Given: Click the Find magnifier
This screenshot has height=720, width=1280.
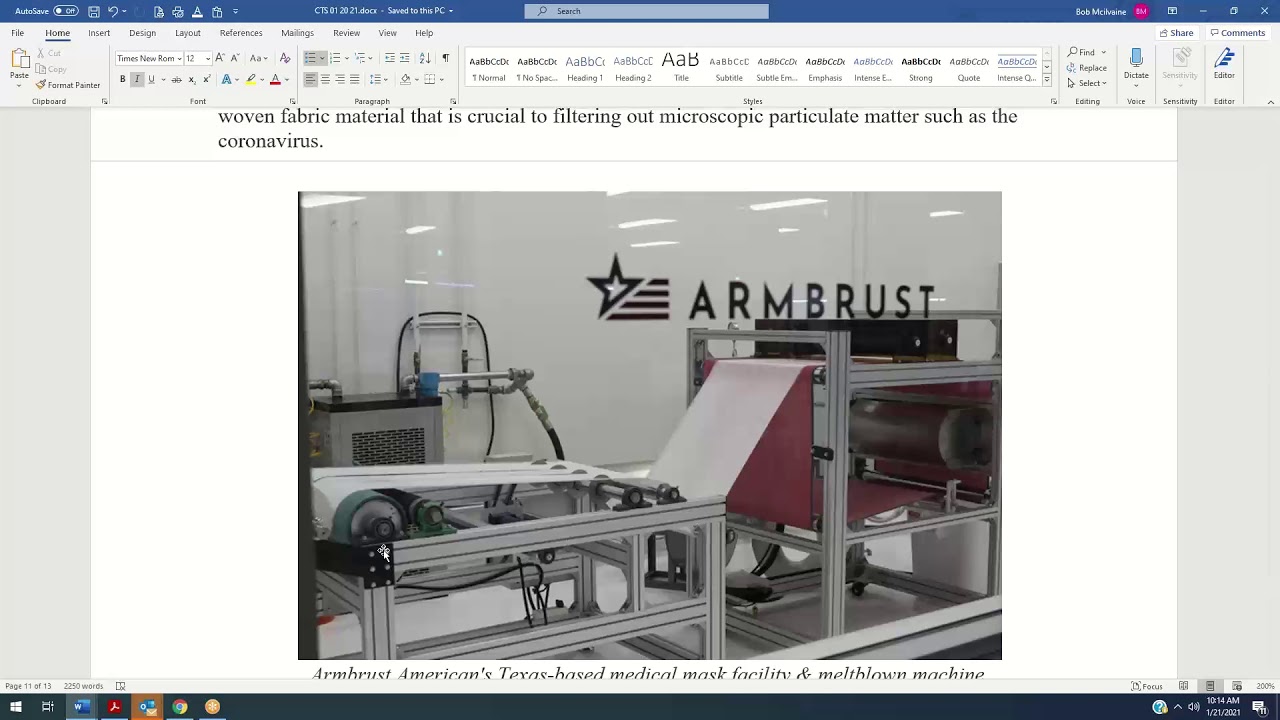Looking at the screenshot, I should point(1073,52).
